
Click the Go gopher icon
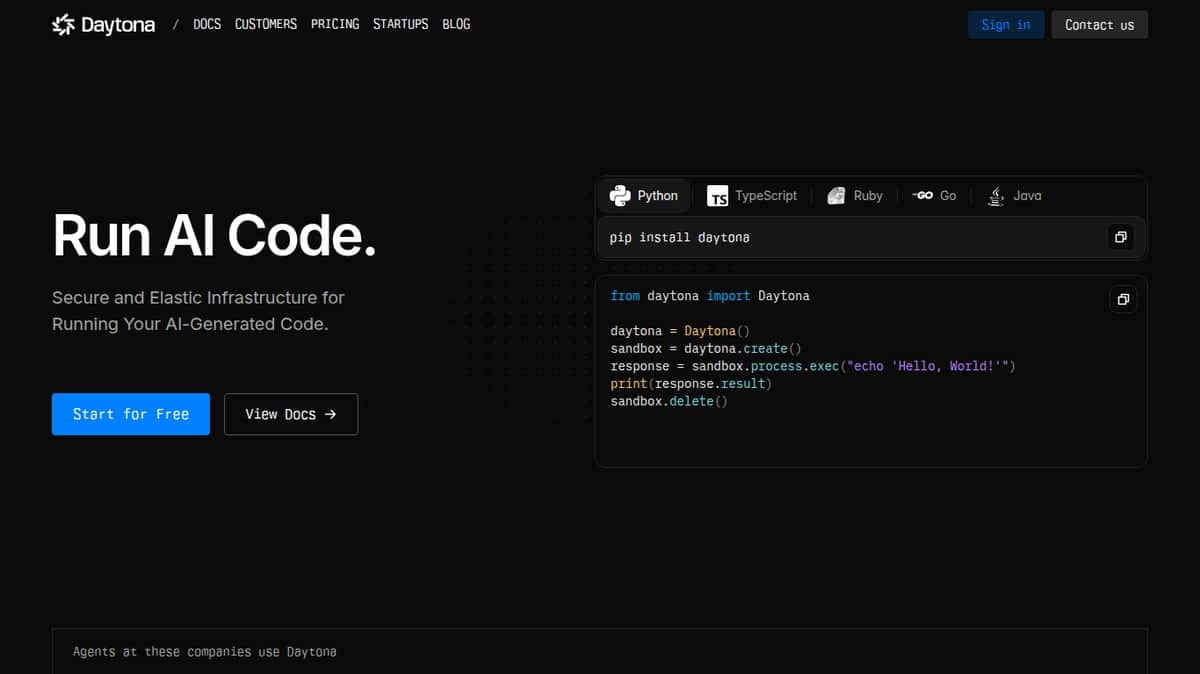pyautogui.click(x=923, y=196)
